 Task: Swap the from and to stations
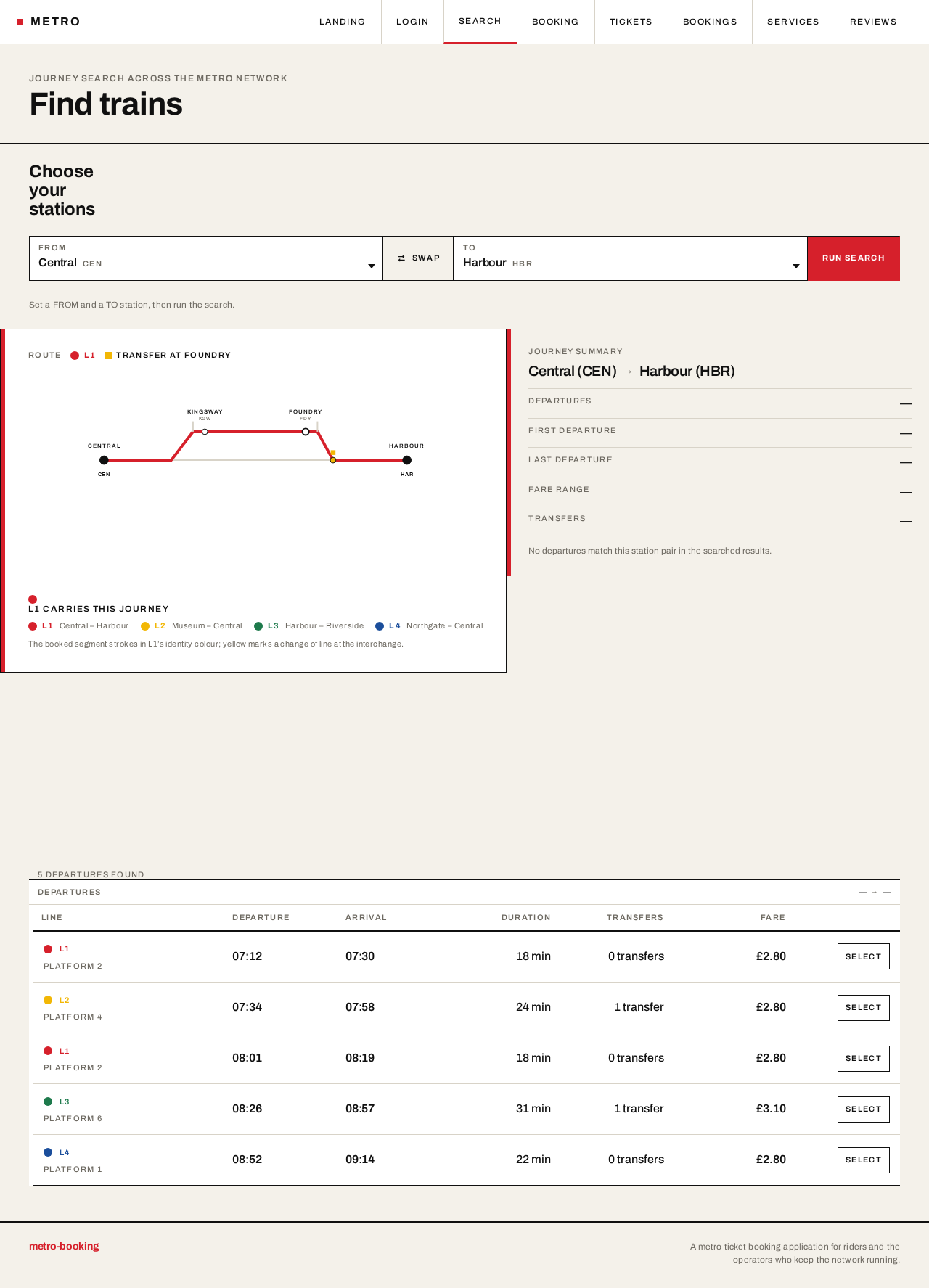pyautogui.click(x=419, y=258)
